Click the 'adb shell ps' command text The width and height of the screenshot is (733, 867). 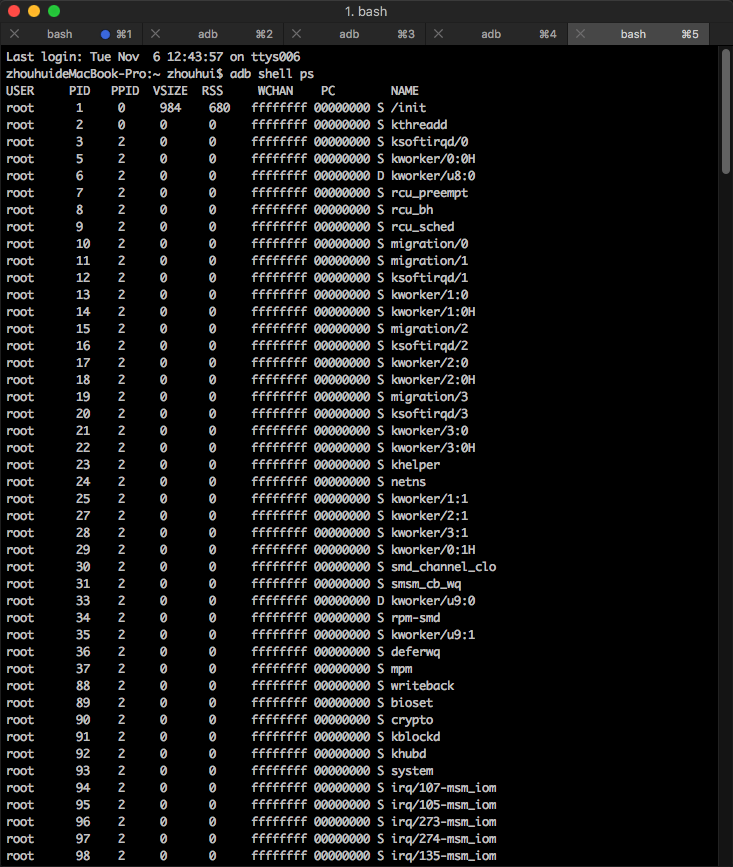coord(272,74)
